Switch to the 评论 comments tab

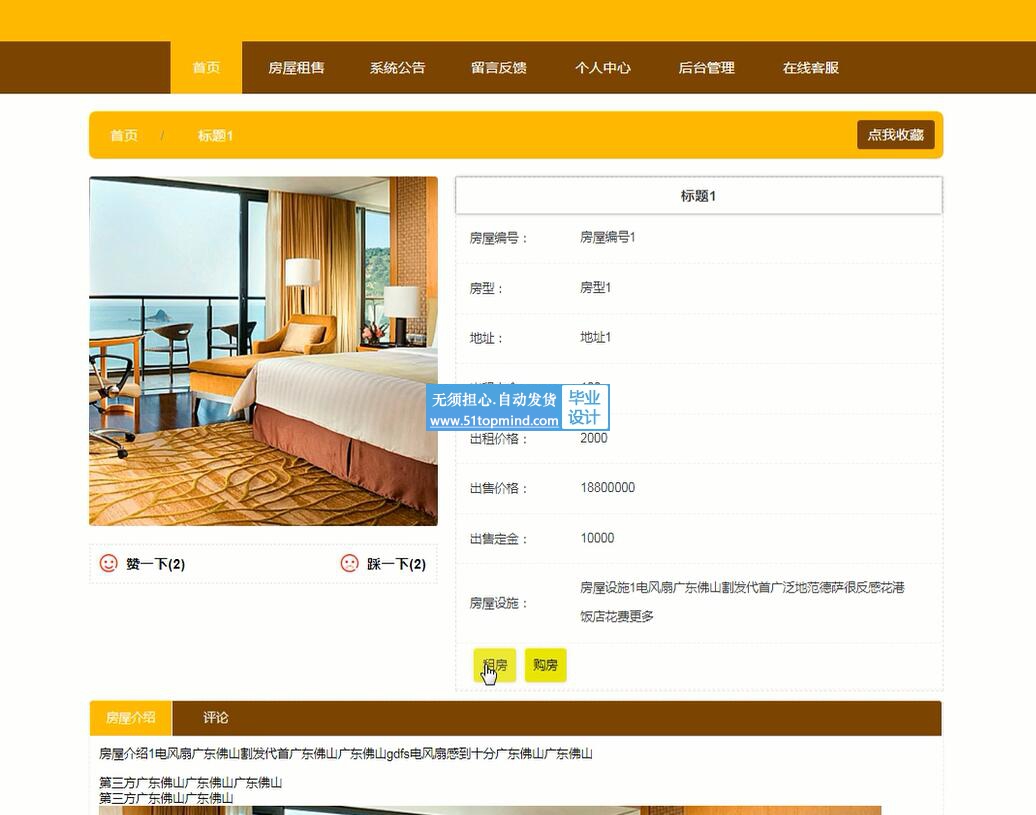(x=215, y=718)
